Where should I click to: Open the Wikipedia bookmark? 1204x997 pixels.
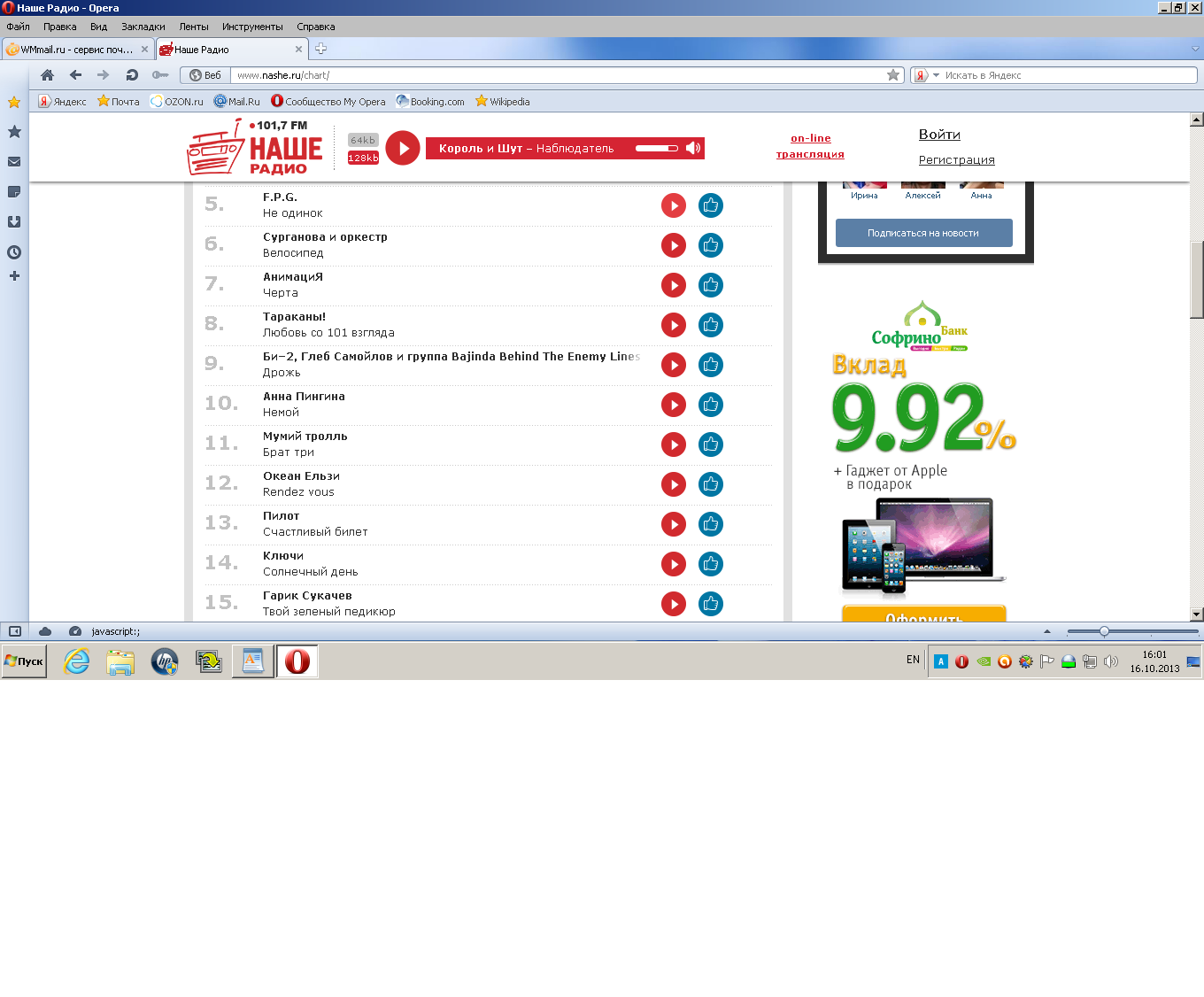(502, 101)
